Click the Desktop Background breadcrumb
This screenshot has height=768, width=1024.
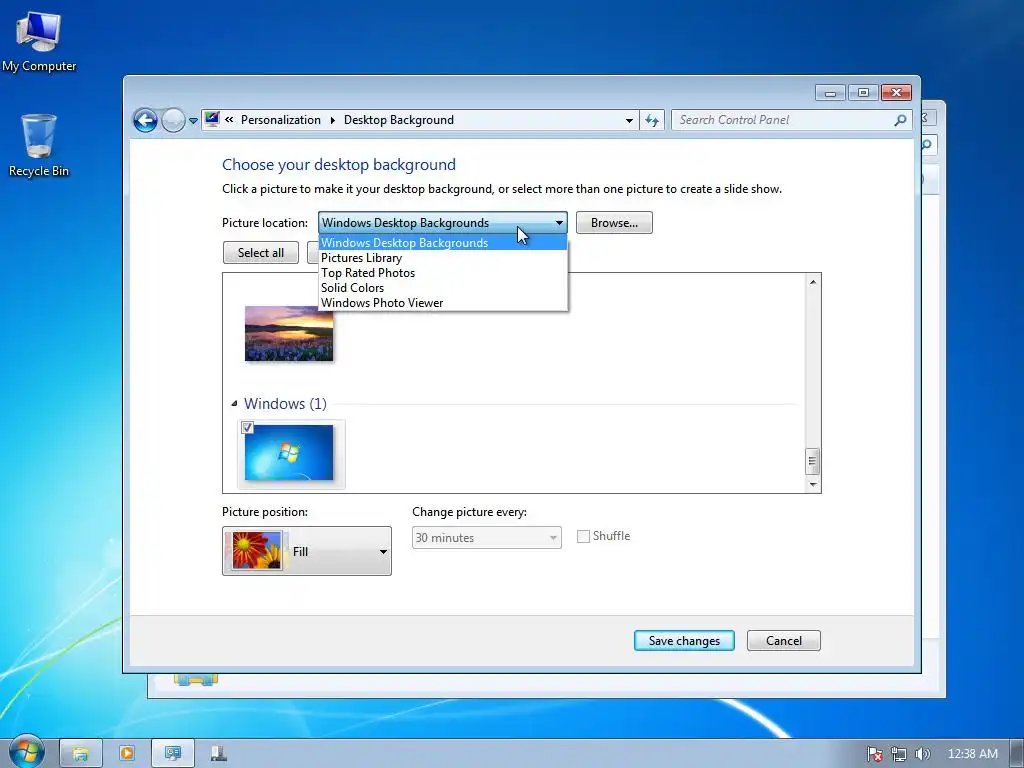398,120
